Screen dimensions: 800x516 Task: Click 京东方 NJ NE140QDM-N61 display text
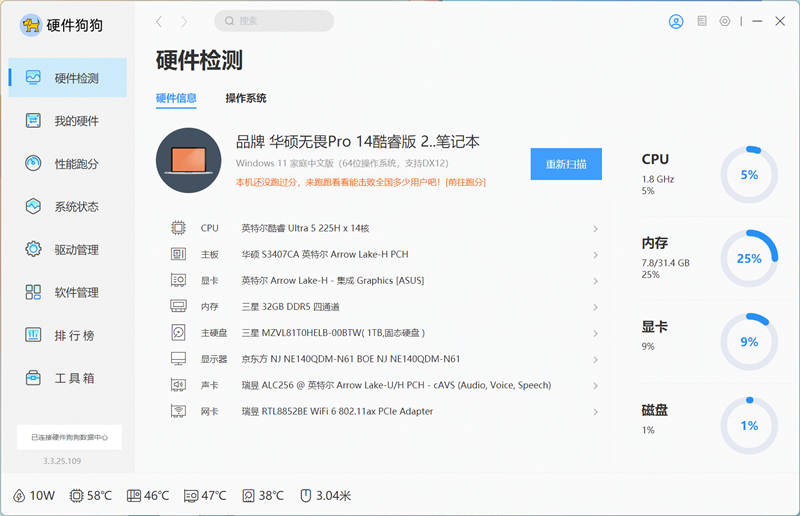pyautogui.click(x=351, y=359)
